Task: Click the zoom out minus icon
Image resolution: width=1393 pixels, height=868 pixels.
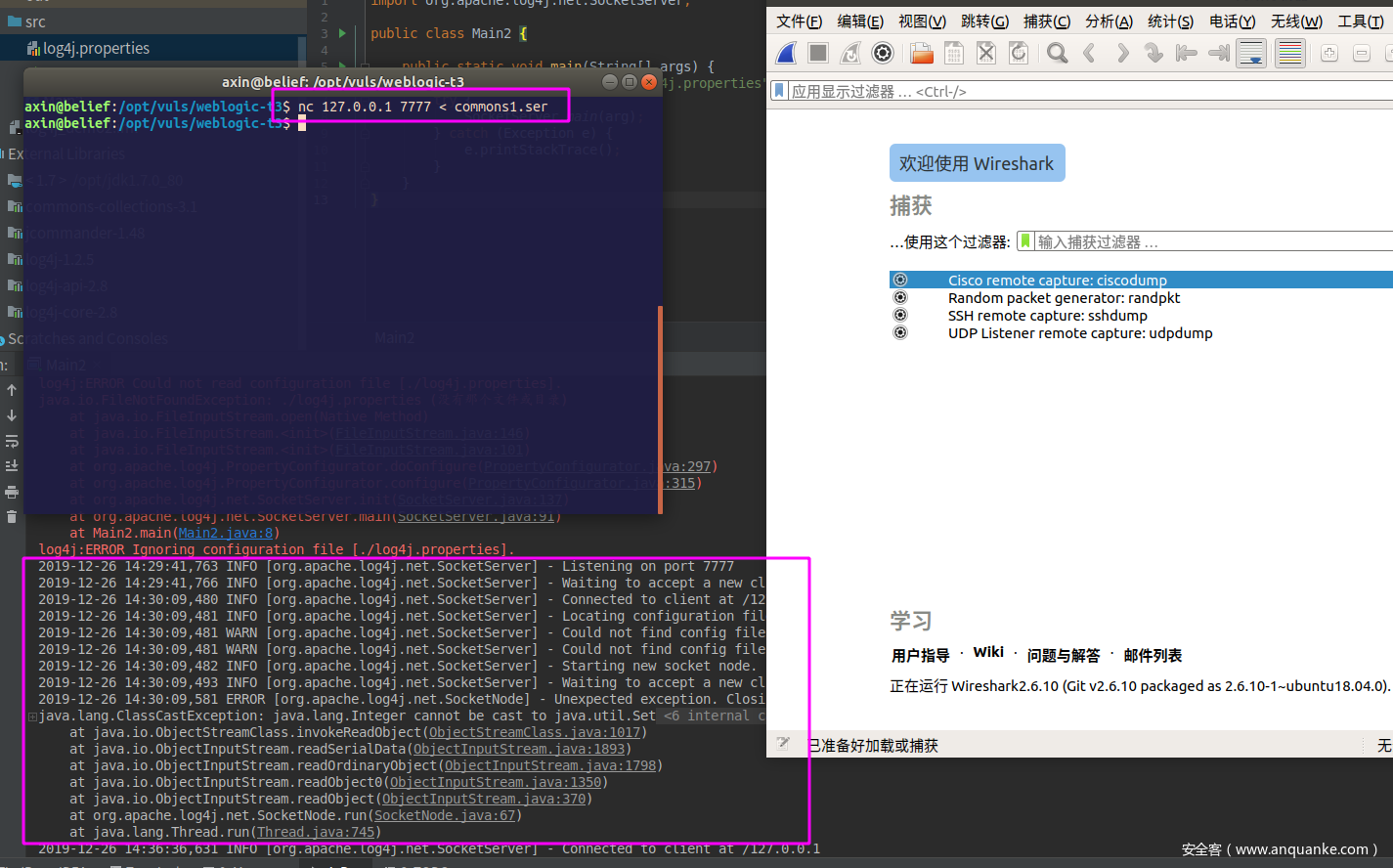Action: (1362, 53)
